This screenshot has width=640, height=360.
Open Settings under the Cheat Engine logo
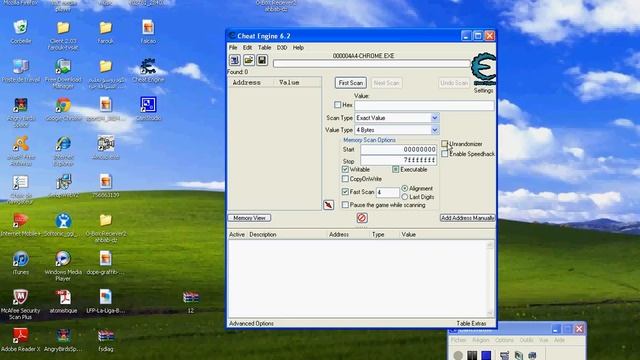[483, 90]
